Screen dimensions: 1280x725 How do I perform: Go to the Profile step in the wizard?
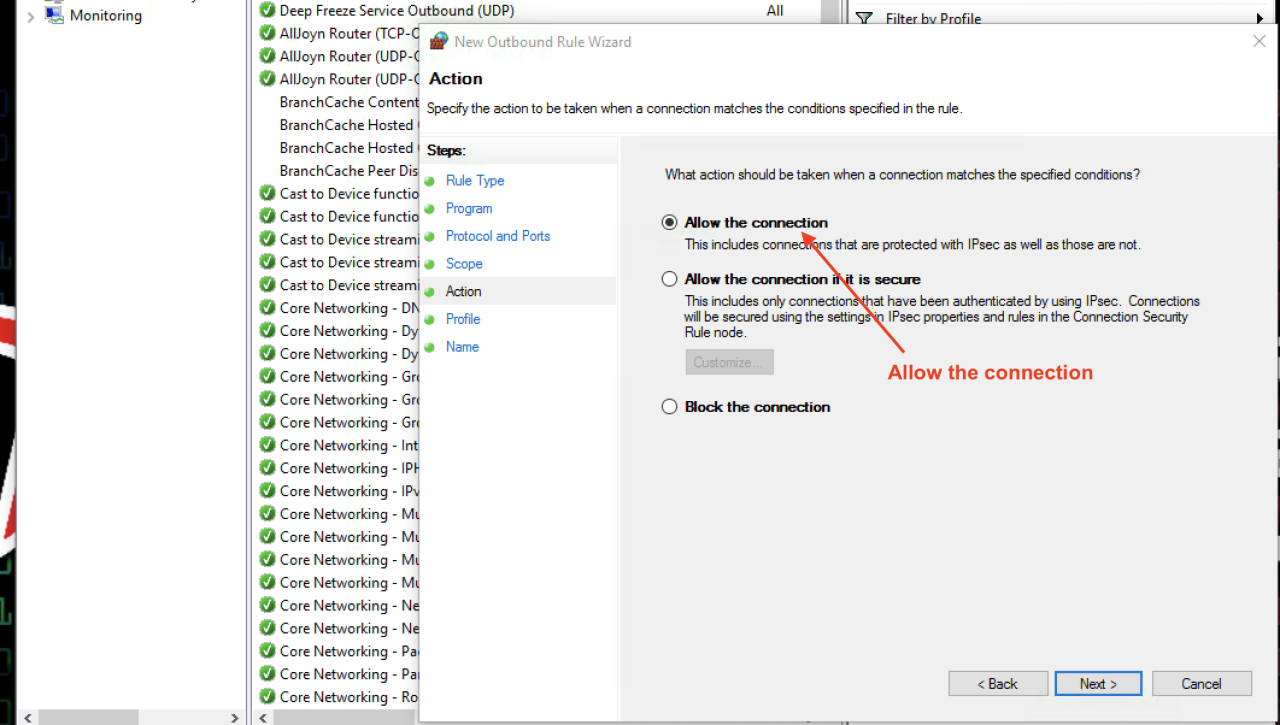point(462,319)
